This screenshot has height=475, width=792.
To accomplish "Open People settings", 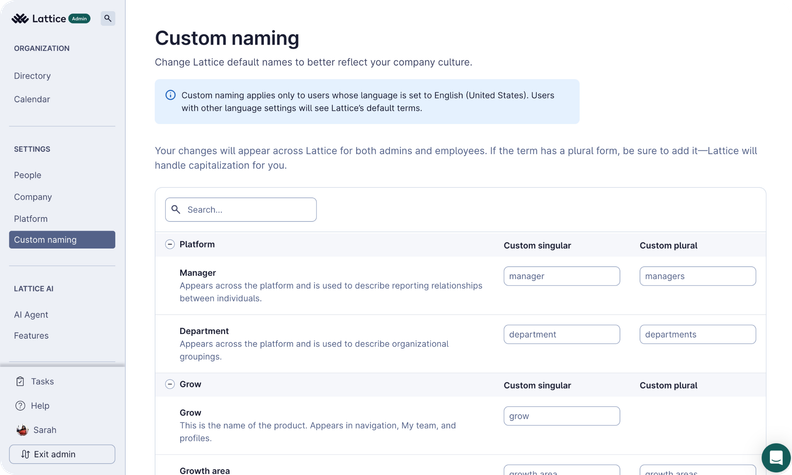I will coord(28,175).
